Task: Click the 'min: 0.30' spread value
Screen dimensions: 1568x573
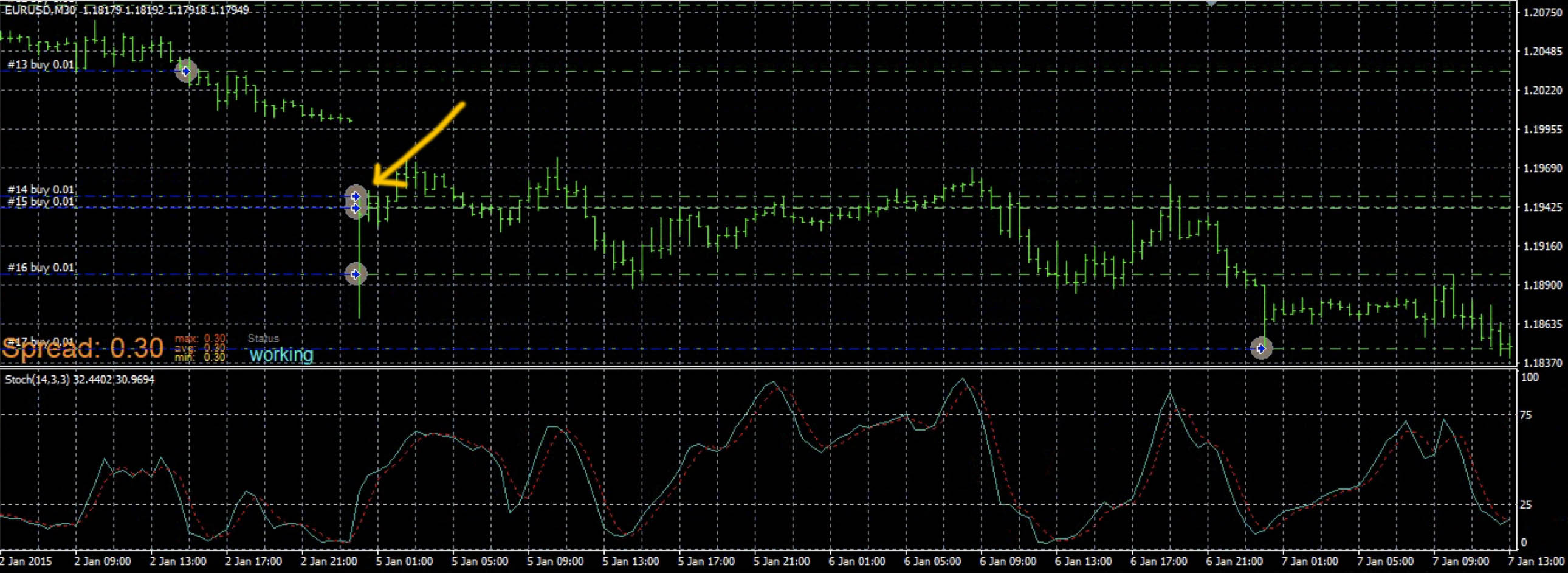Action: [x=201, y=358]
